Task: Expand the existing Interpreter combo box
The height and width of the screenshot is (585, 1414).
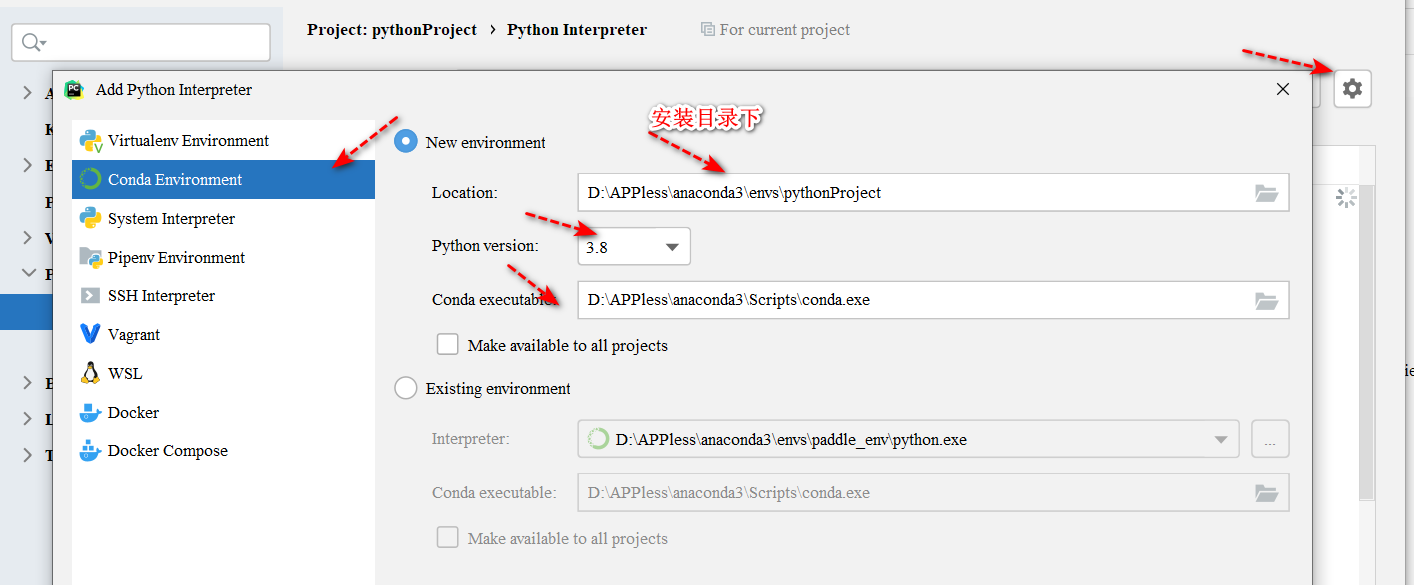Action: coord(908,439)
